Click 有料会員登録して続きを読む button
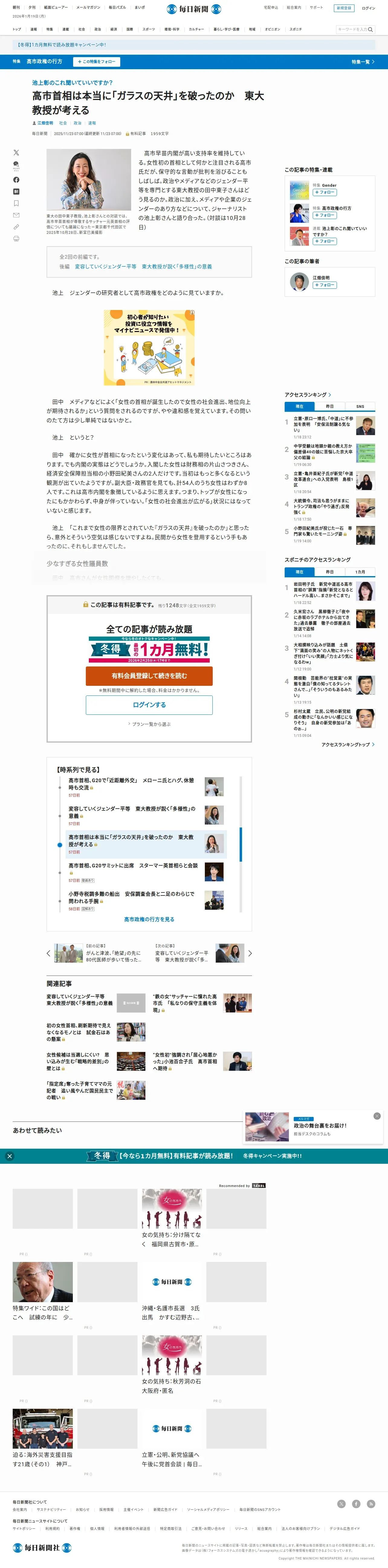This screenshot has height=1568, width=388. tap(149, 676)
